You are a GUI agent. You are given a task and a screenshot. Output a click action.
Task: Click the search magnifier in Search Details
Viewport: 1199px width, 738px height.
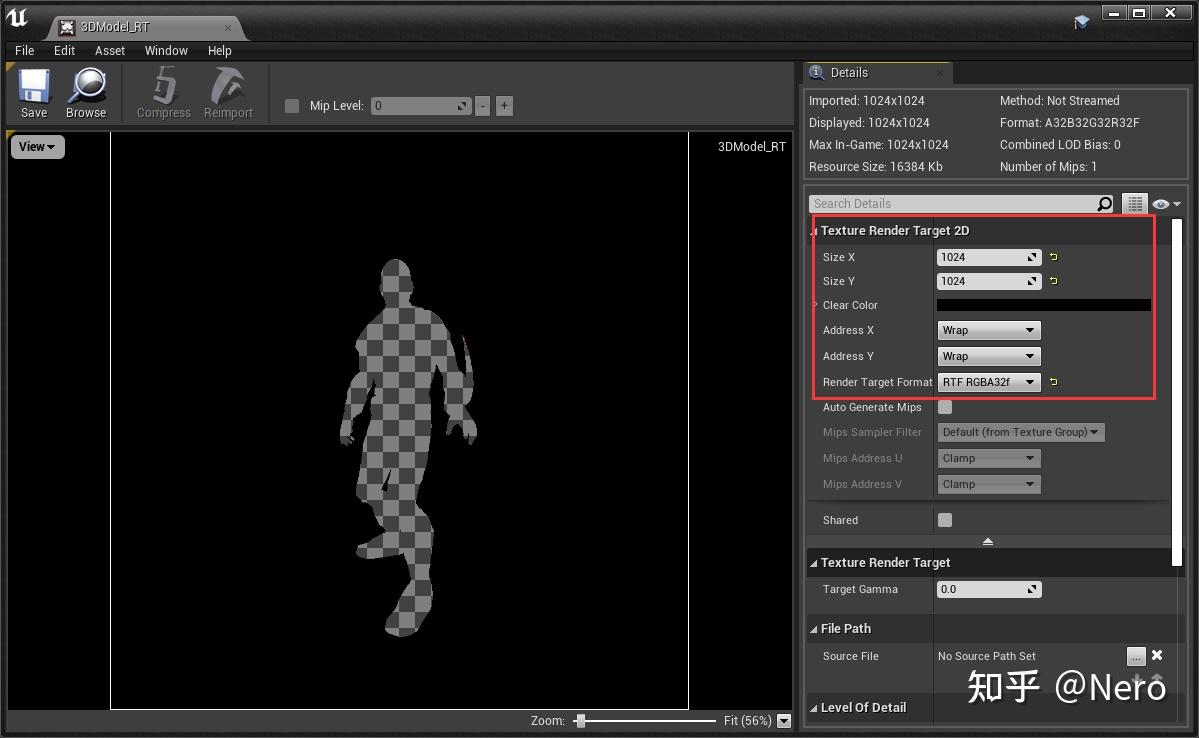tap(1104, 204)
